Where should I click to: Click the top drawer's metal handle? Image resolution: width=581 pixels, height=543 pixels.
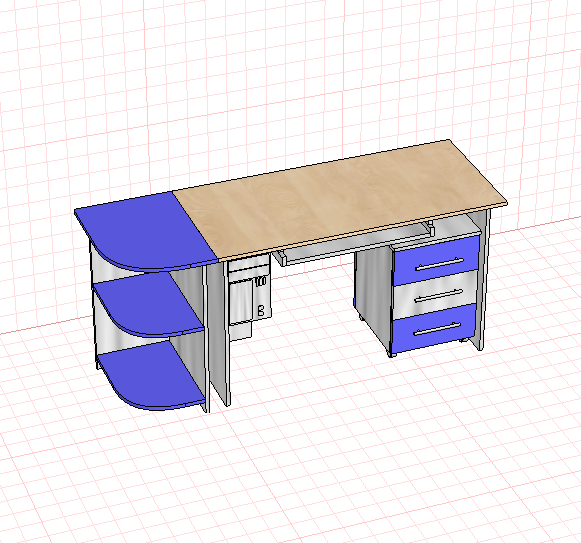click(x=439, y=264)
